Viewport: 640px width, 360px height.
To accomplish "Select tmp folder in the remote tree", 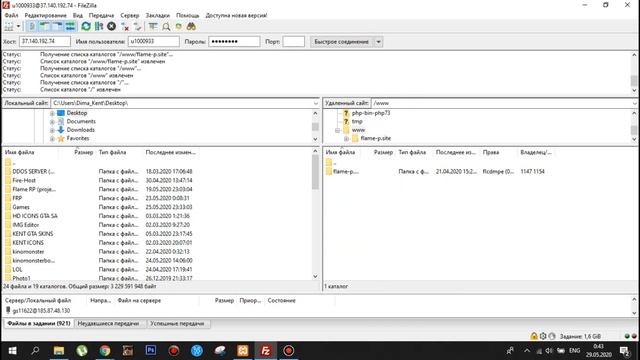I will click(x=357, y=122).
